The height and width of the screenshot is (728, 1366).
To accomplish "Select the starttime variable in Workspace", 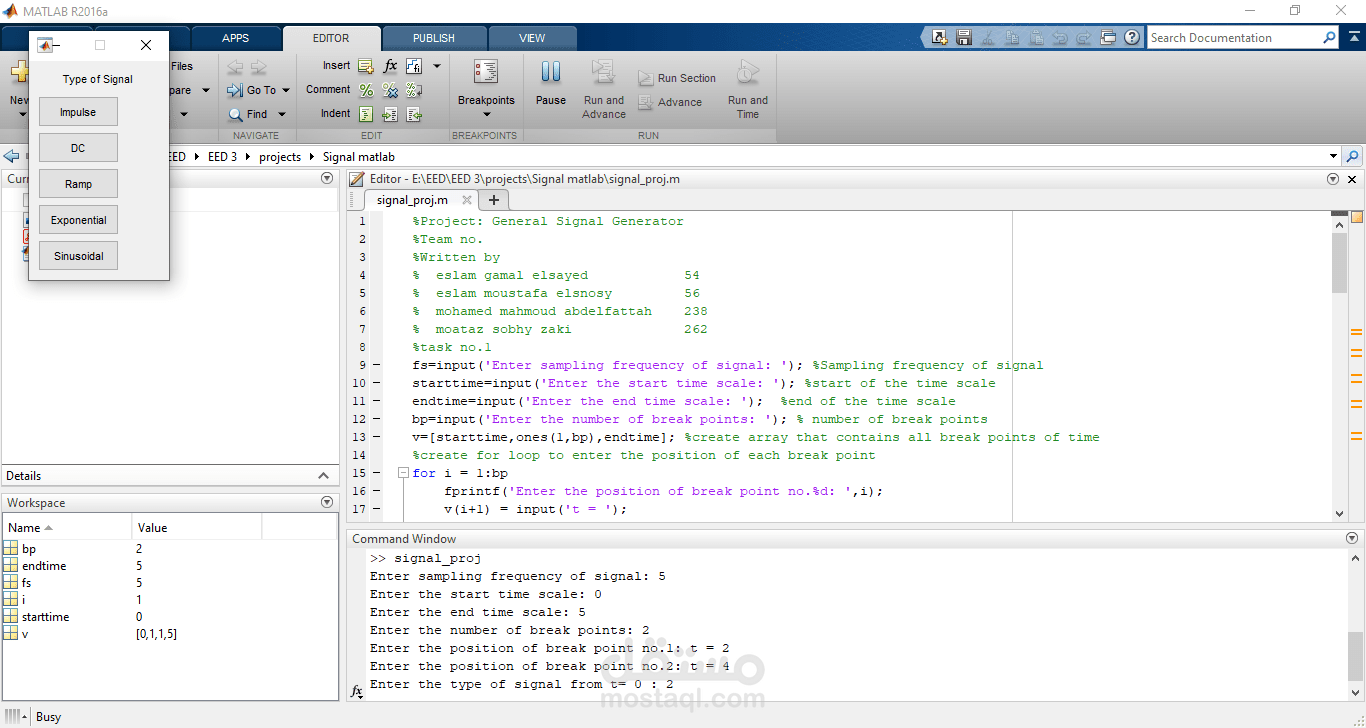I will click(46, 617).
